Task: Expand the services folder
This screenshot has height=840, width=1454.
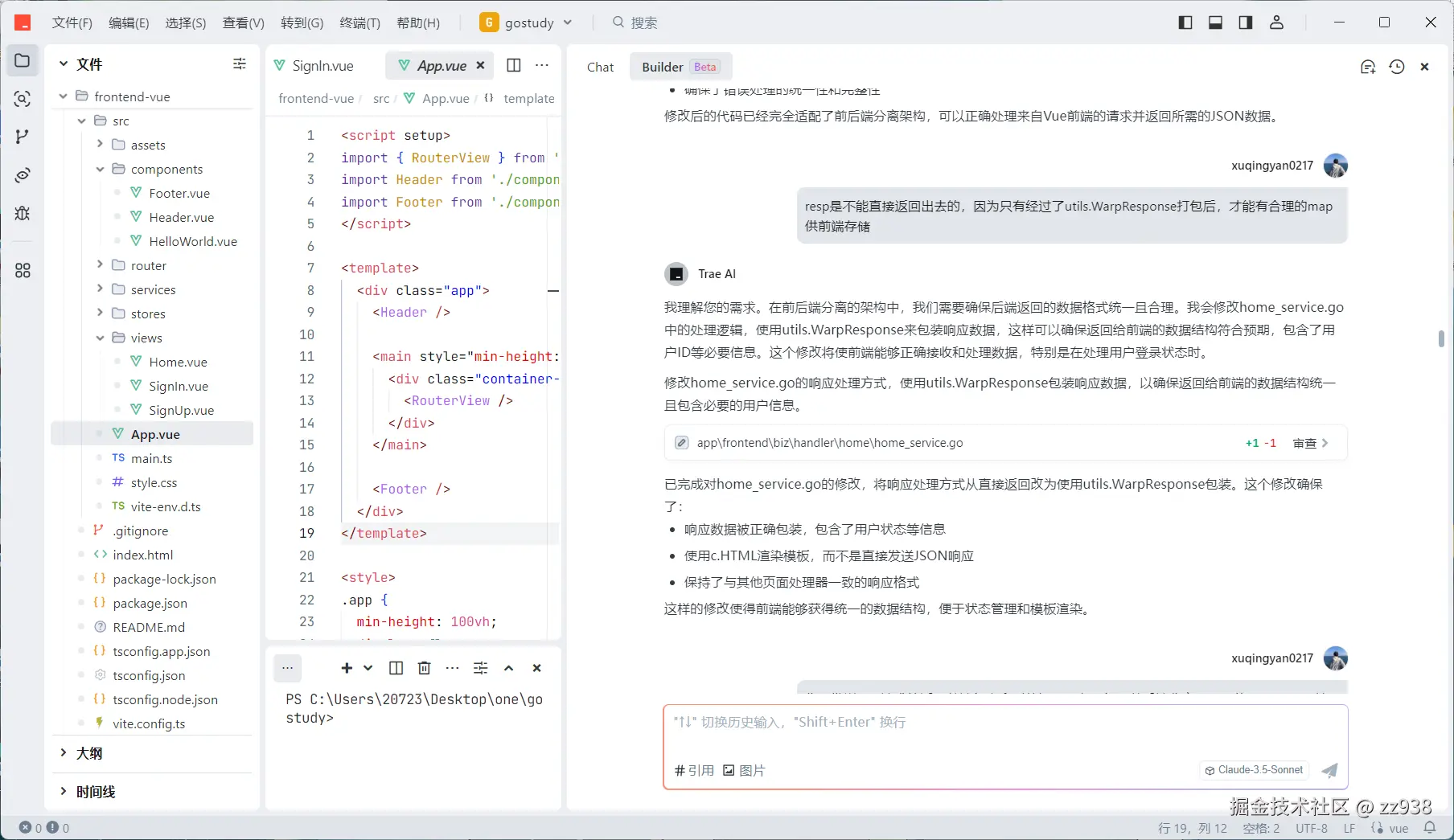Action: click(100, 289)
